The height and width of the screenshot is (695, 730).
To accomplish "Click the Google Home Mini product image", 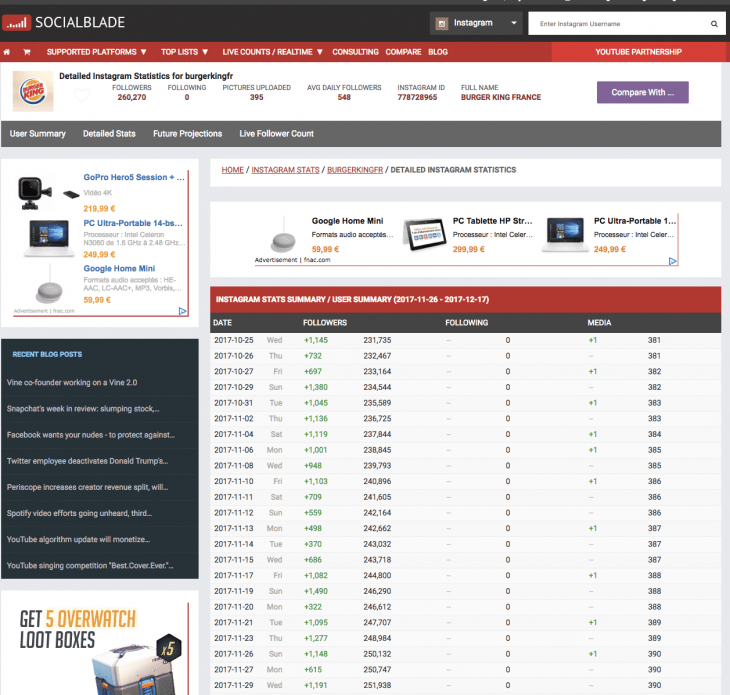I will pyautogui.click(x=284, y=234).
